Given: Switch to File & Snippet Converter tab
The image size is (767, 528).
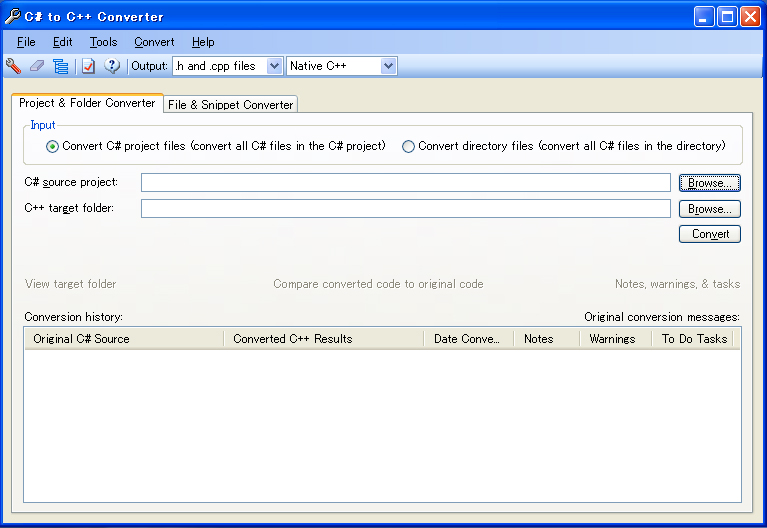Looking at the screenshot, I should [x=230, y=105].
